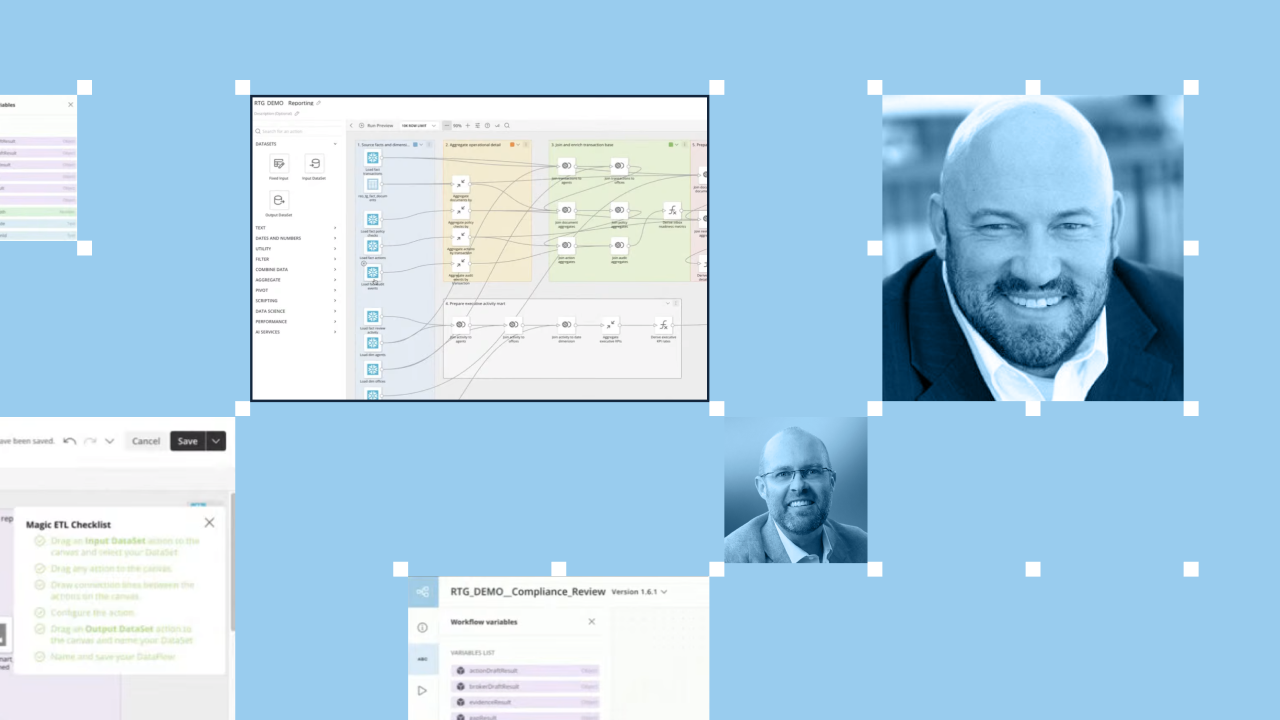Select the brokerDraftResult variable row
Viewport: 1280px width, 720px height.
(526, 686)
